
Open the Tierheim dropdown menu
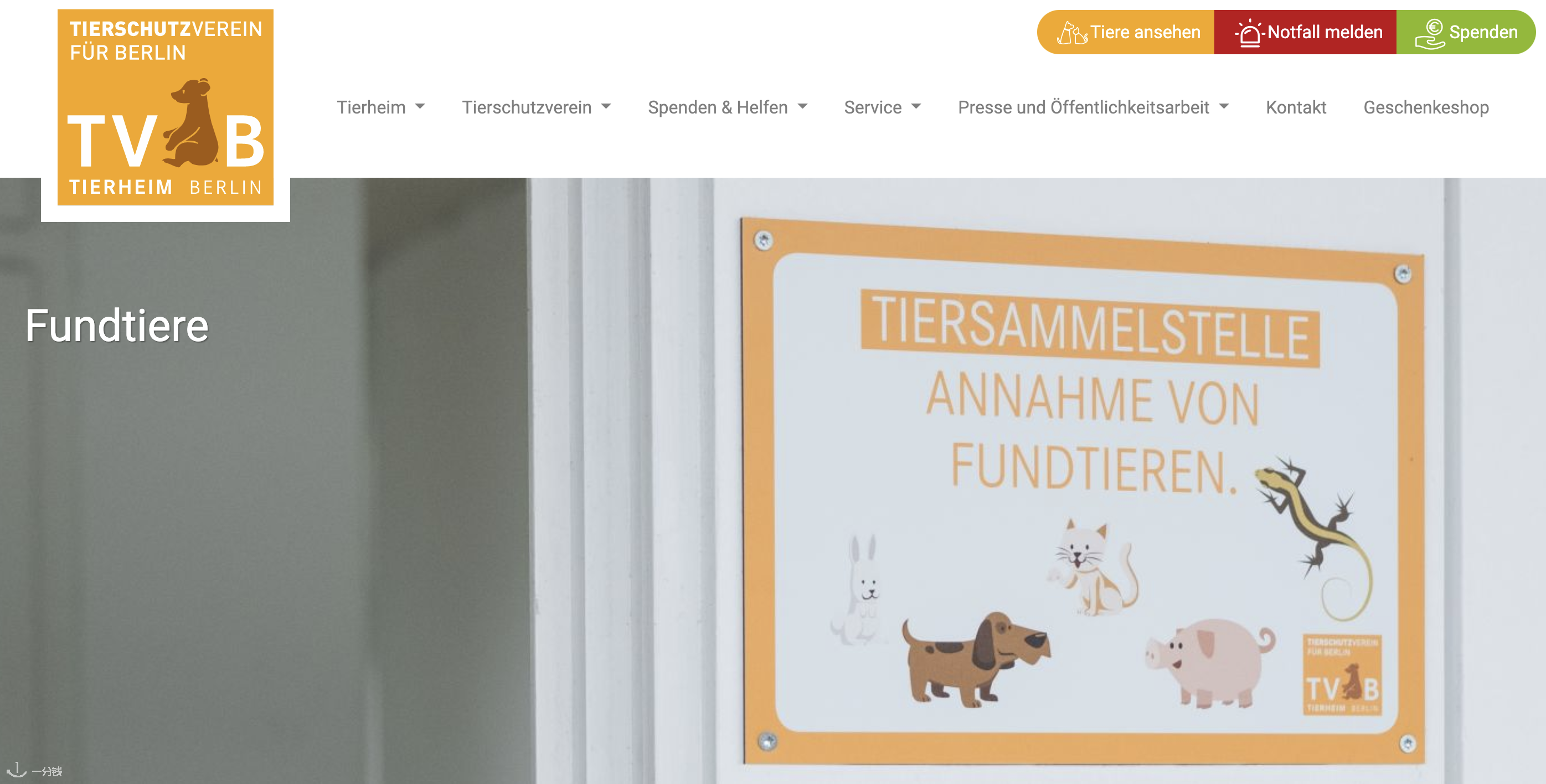pyautogui.click(x=380, y=107)
